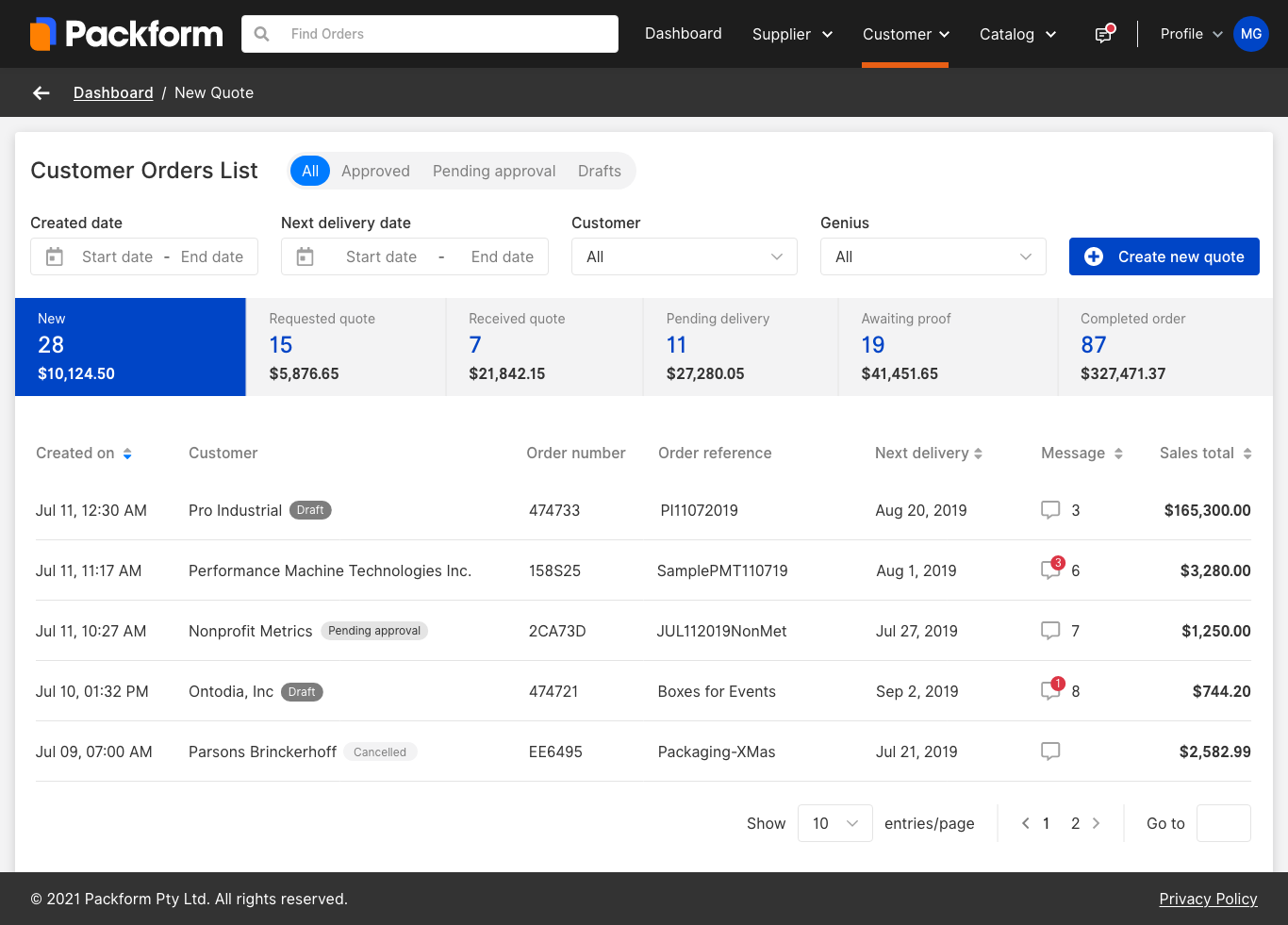Open messages for order EE6495
Viewport: 1288px width, 925px height.
point(1050,752)
